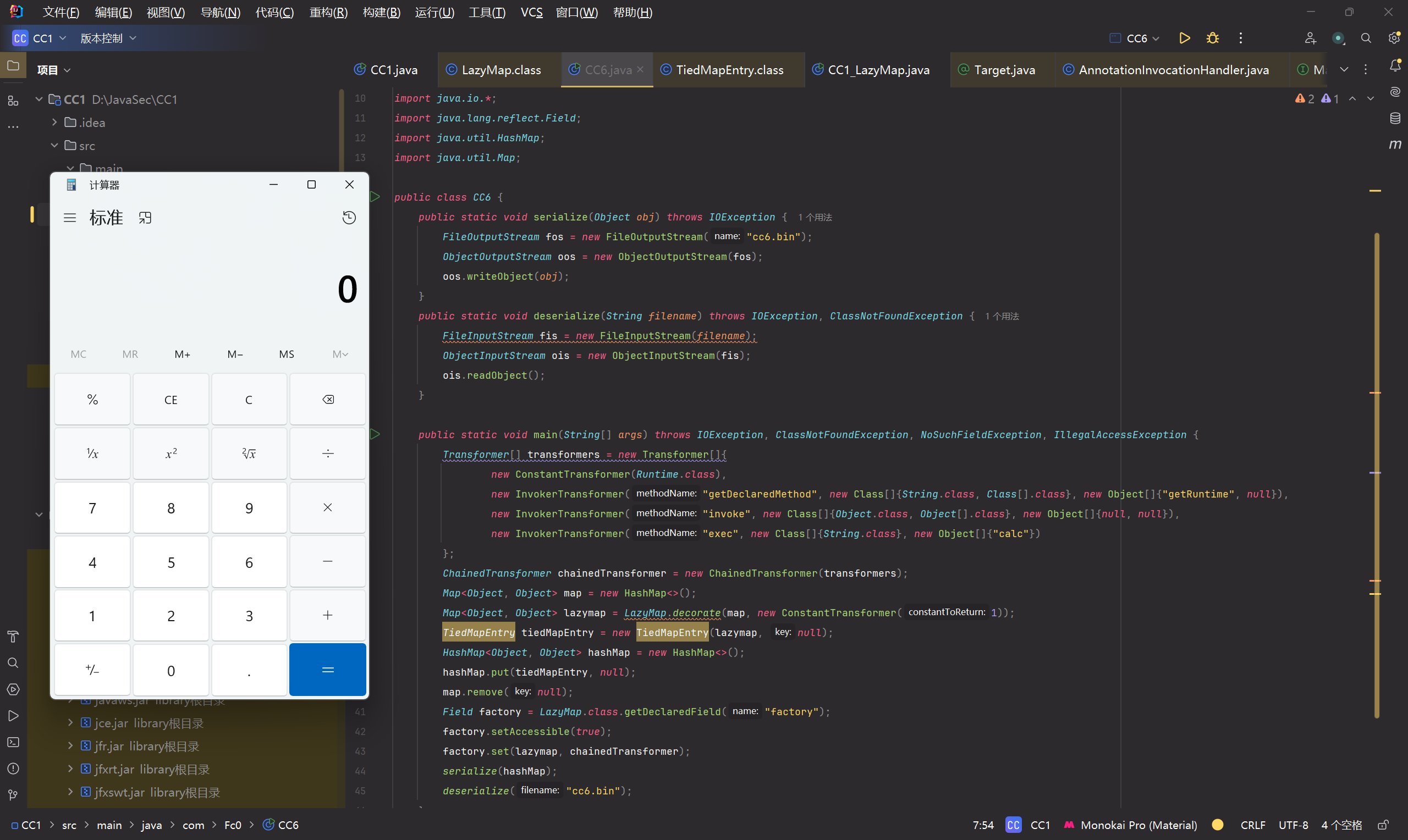This screenshot has height=840, width=1408.
Task: Open calculator history icon
Action: click(349, 218)
